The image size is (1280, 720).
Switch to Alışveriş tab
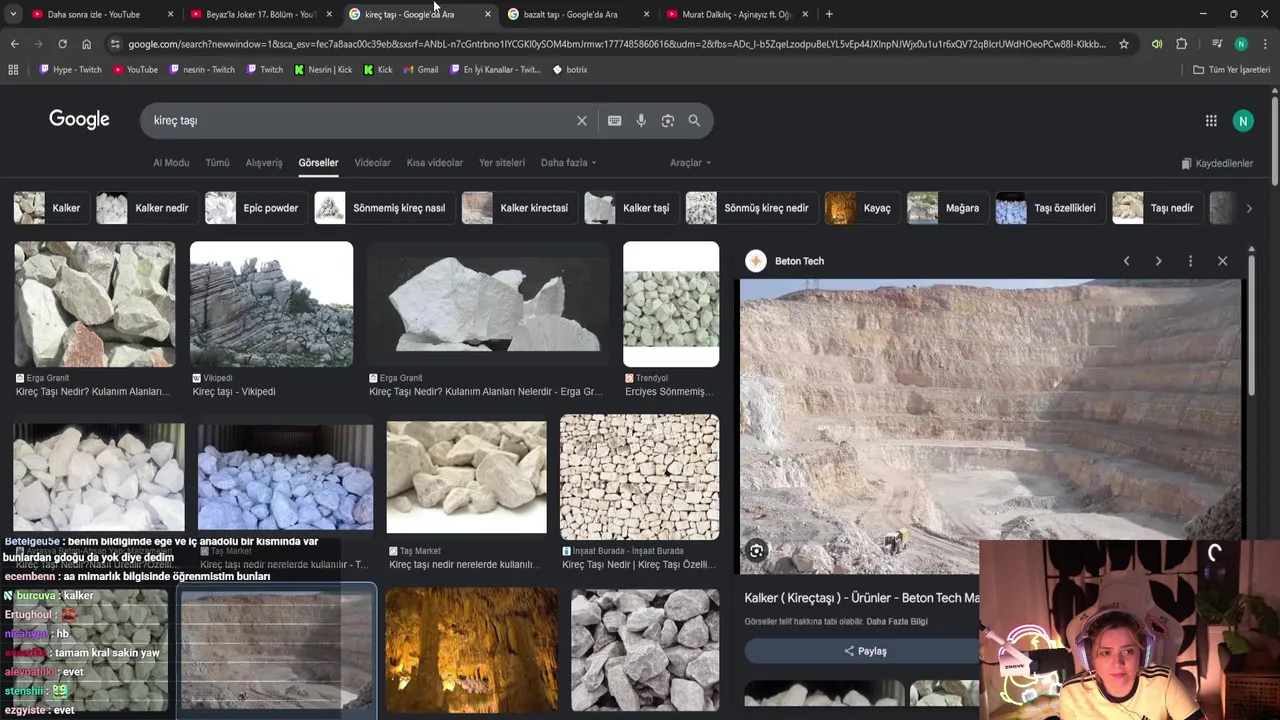(264, 163)
